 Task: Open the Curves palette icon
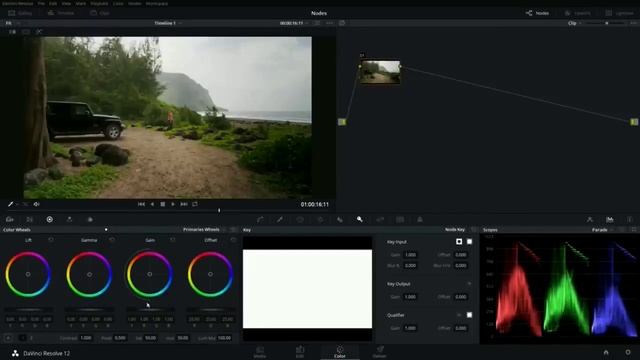[260, 220]
